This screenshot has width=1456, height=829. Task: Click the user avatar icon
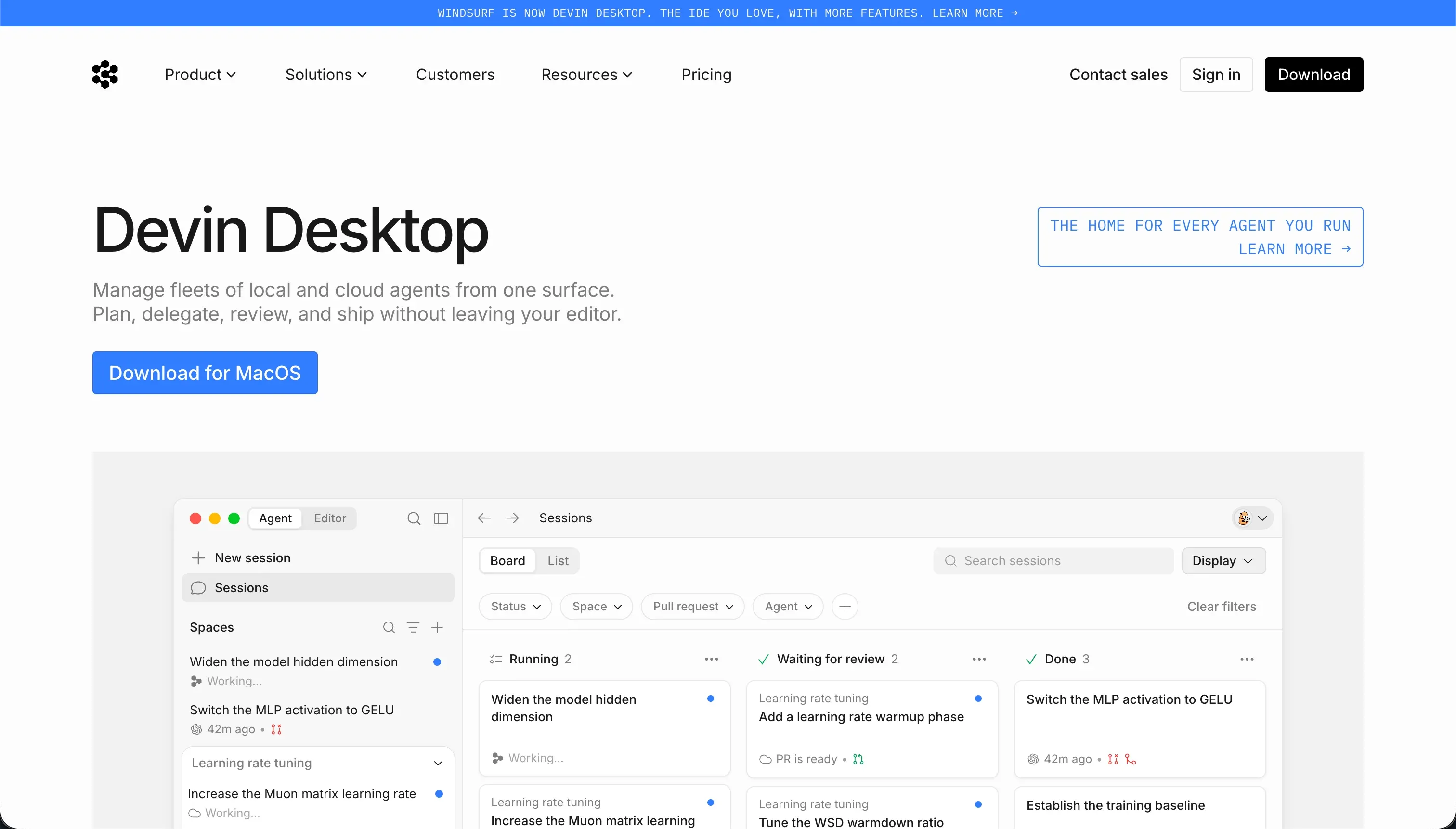[x=1244, y=518]
